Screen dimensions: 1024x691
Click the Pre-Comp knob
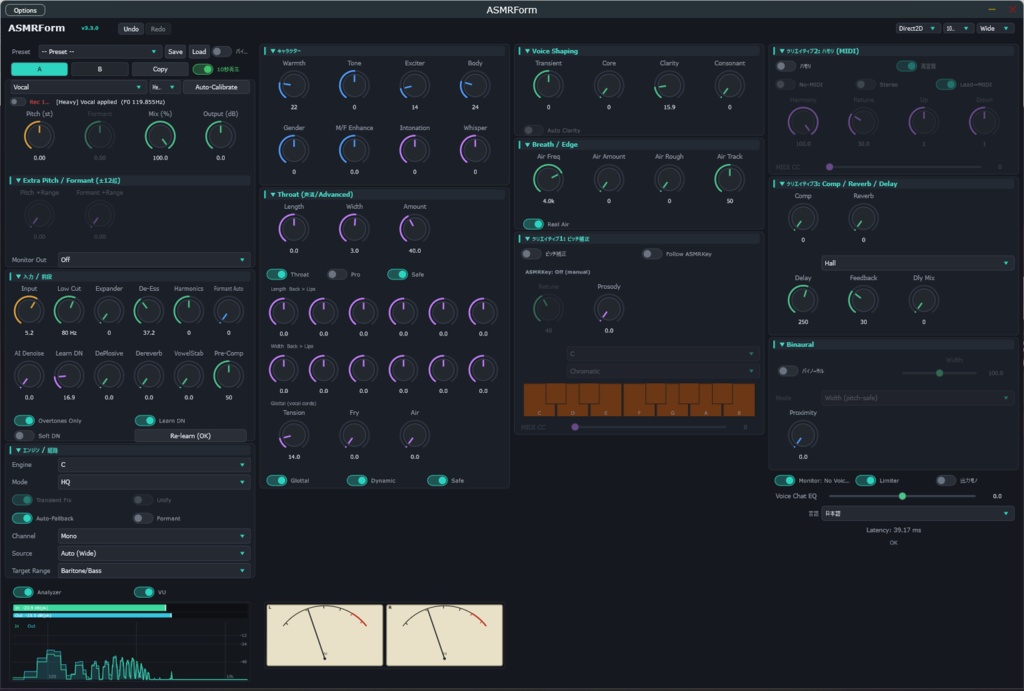click(228, 376)
